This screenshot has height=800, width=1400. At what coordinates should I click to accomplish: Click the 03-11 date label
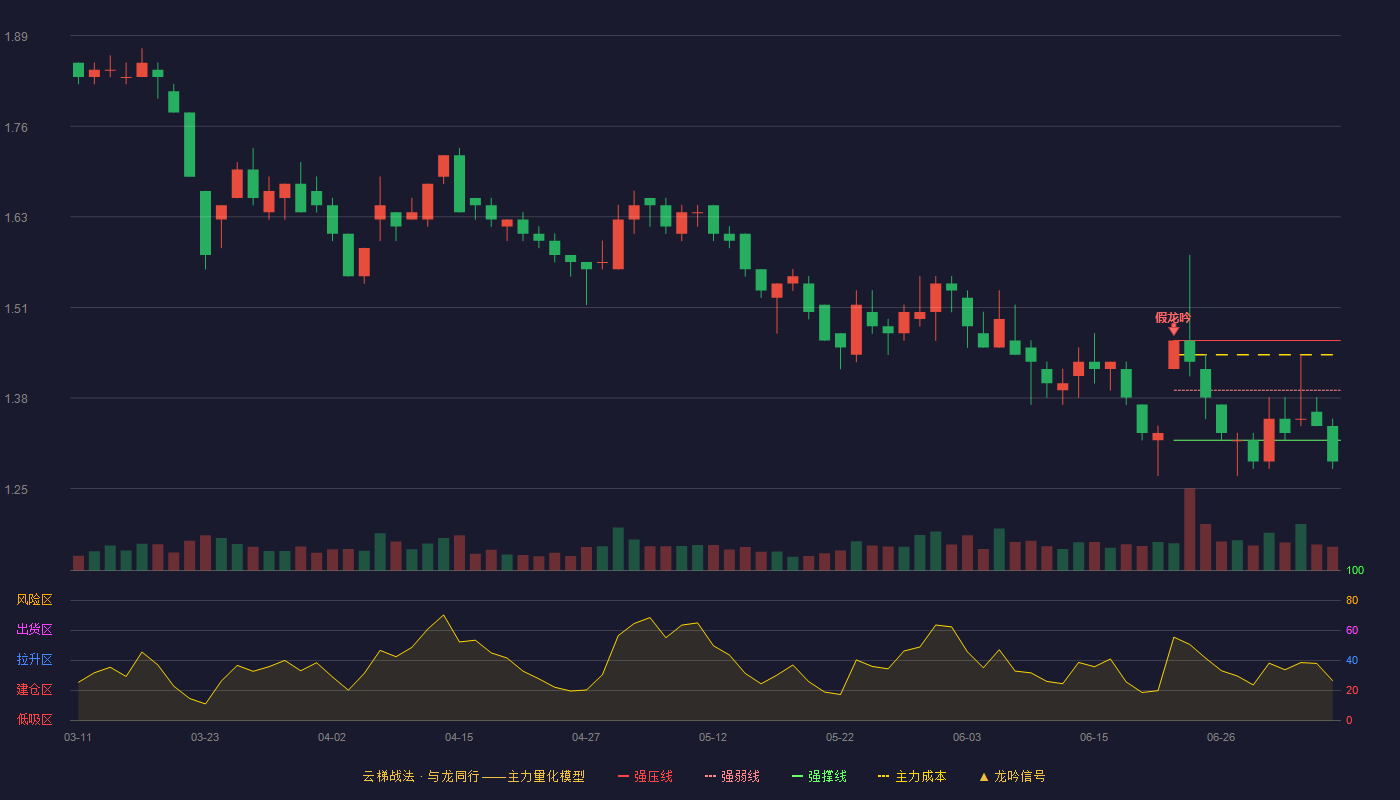click(x=78, y=737)
